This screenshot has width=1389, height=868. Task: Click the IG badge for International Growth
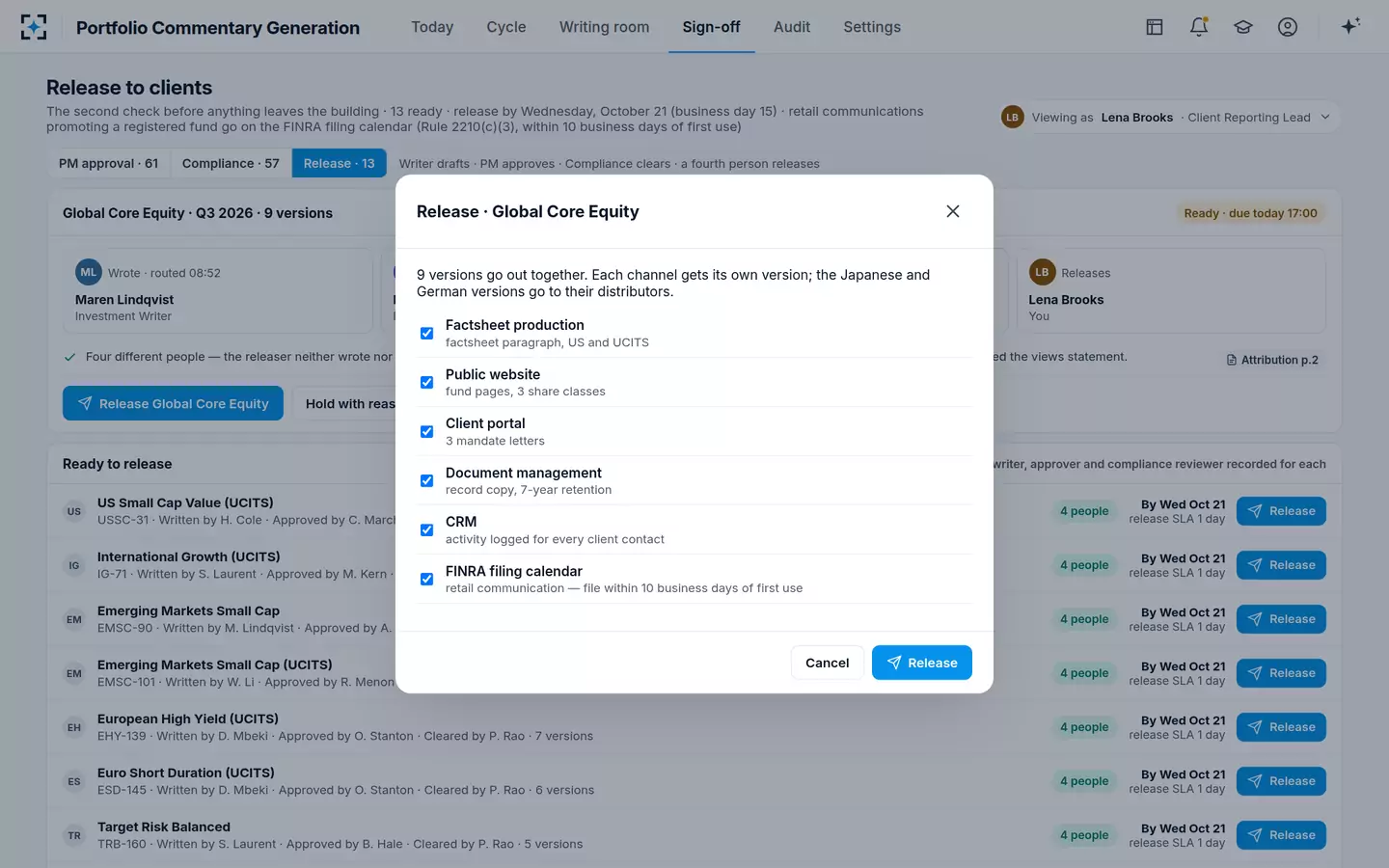pos(74,565)
